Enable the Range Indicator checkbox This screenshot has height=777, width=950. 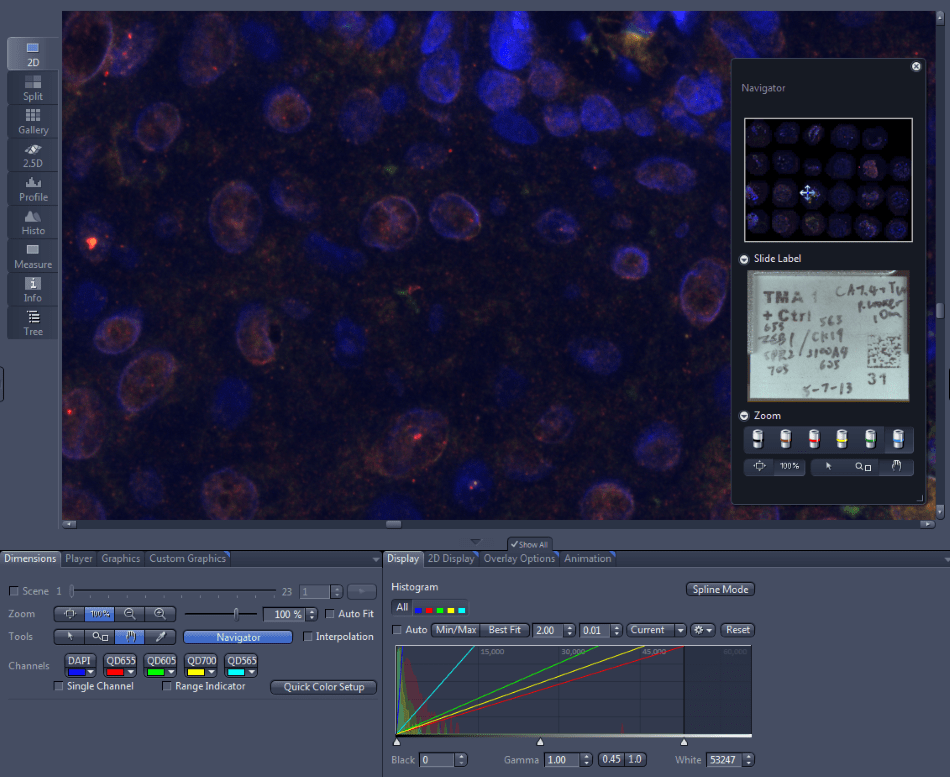pyautogui.click(x=167, y=686)
